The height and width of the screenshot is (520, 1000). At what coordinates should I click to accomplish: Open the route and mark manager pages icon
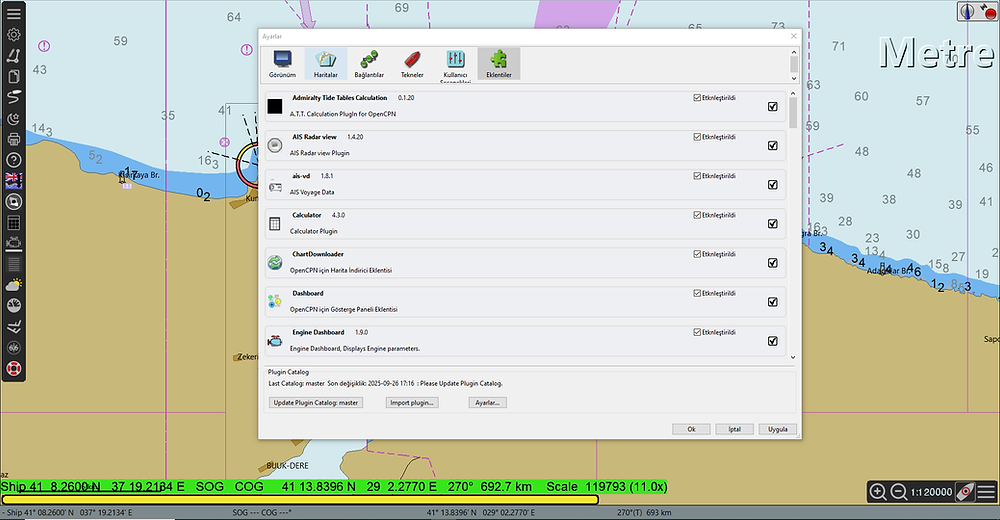pyautogui.click(x=13, y=77)
